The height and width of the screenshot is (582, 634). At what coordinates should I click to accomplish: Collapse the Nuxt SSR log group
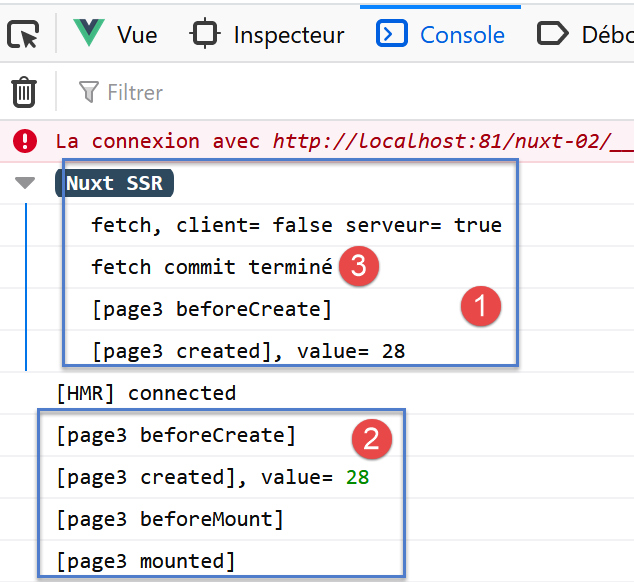[x=25, y=183]
